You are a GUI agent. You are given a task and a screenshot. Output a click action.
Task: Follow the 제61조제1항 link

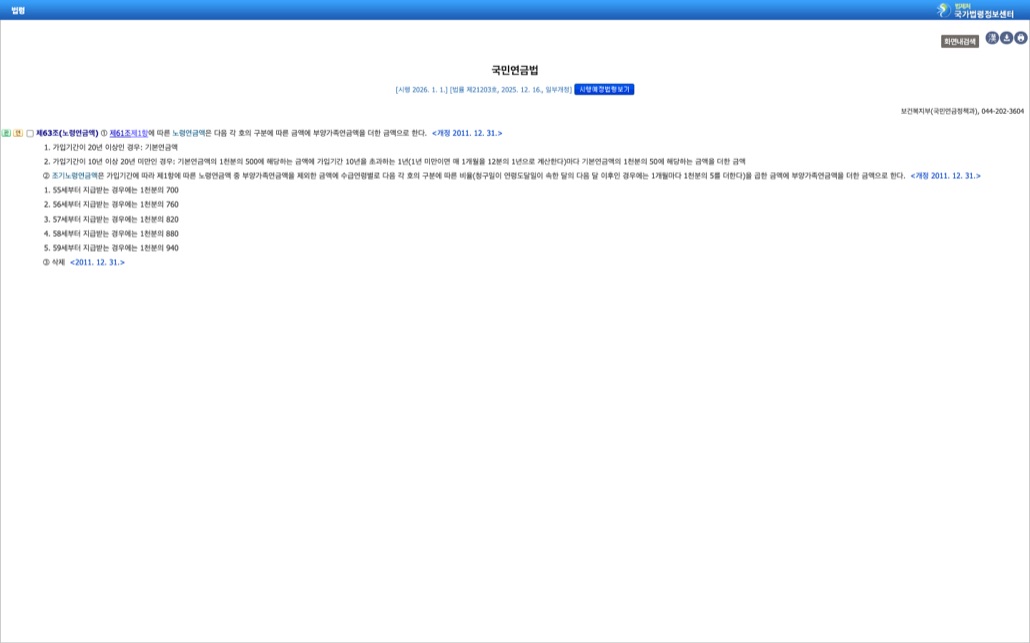129,133
